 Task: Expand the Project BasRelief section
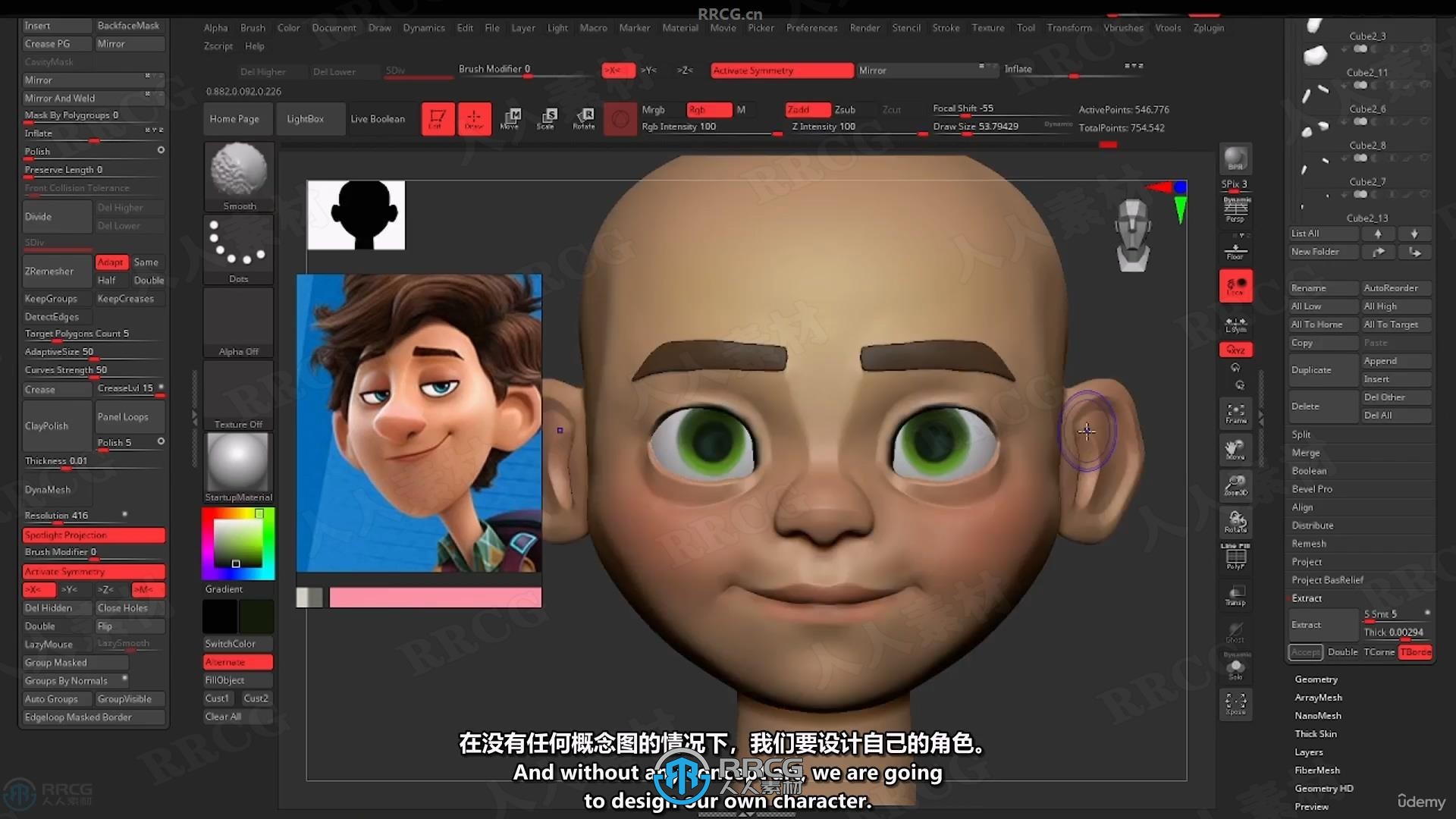pos(1327,580)
